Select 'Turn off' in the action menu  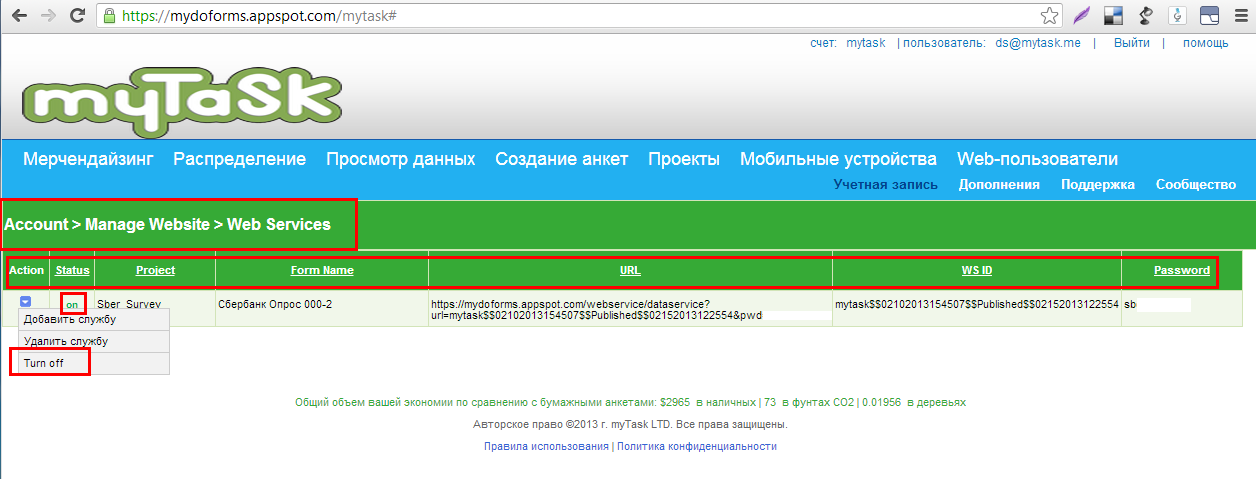(x=44, y=363)
